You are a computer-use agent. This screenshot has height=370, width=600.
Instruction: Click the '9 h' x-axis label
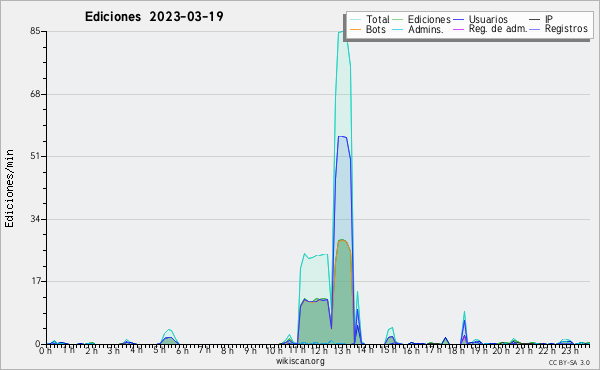[251, 351]
